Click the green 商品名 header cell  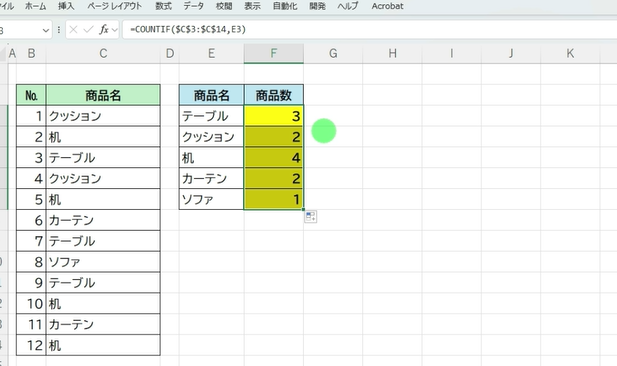[x=103, y=95]
